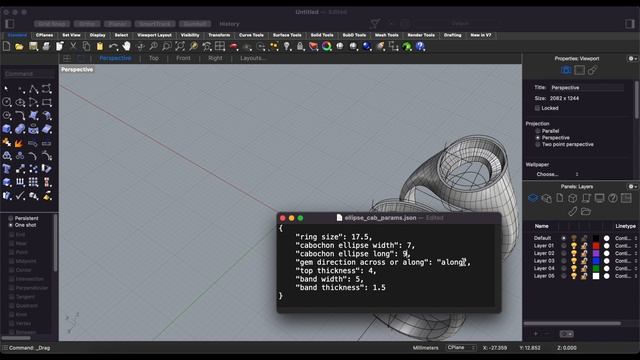Image resolution: width=640 pixels, height=360 pixels.
Task: Open the Surface Tools toolbar tab
Action: click(x=287, y=35)
